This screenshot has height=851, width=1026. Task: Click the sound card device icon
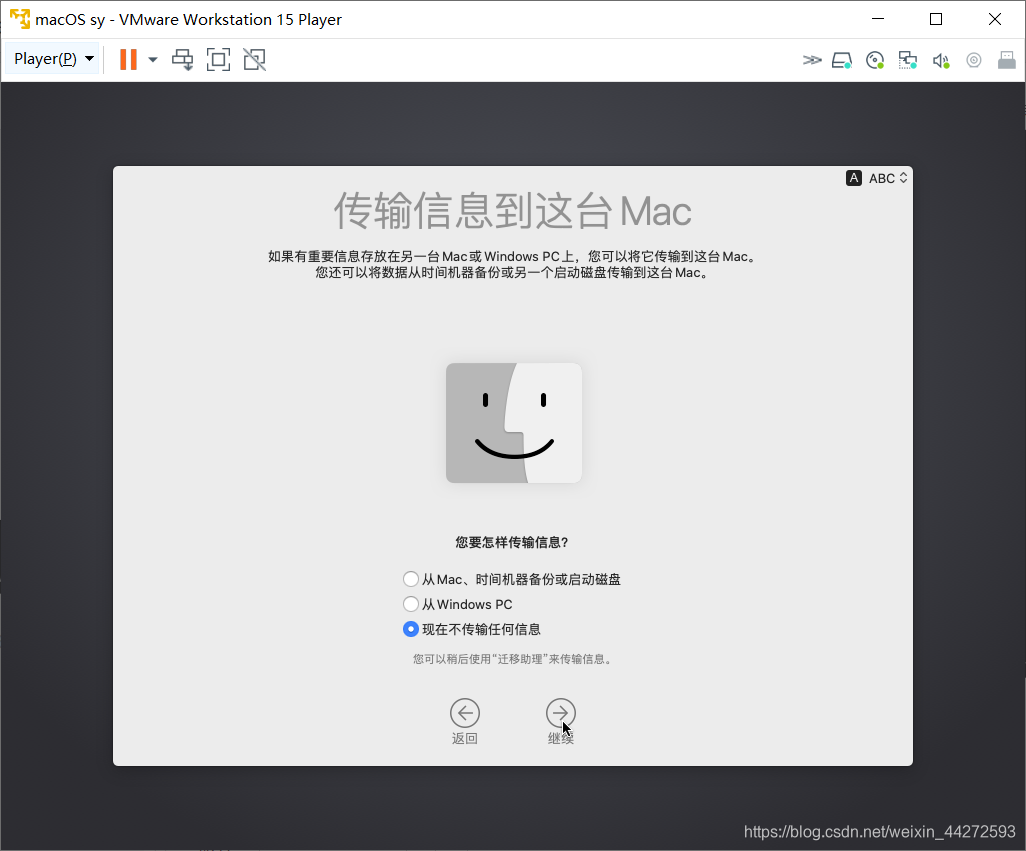coord(940,60)
